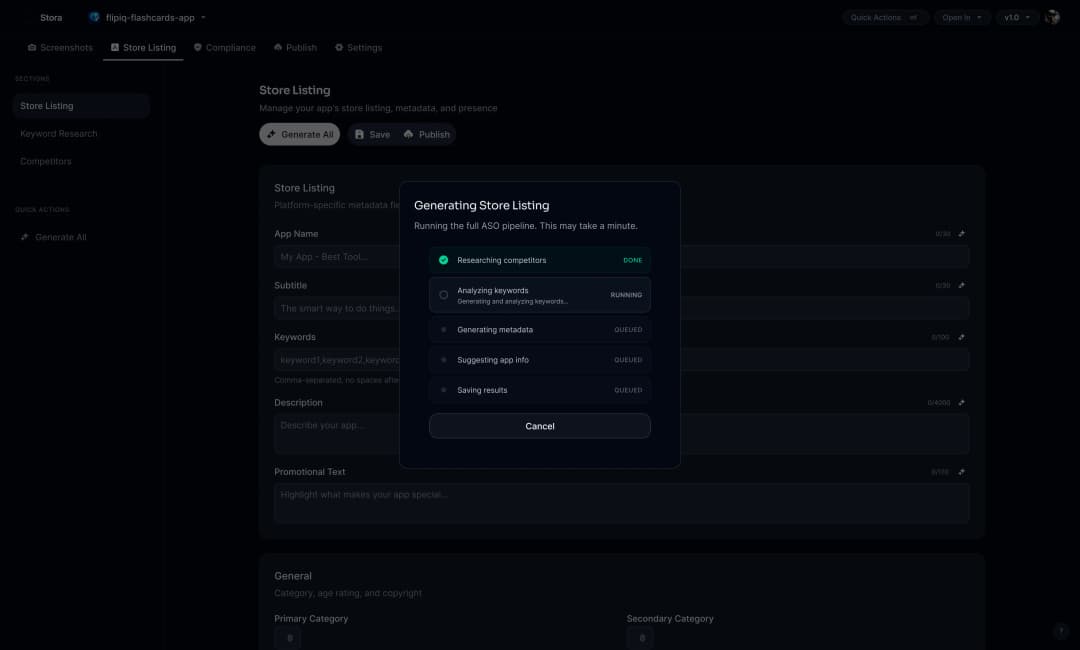This screenshot has width=1080, height=650.
Task: Open the Screenshots section via its camera icon
Action: 31,47
